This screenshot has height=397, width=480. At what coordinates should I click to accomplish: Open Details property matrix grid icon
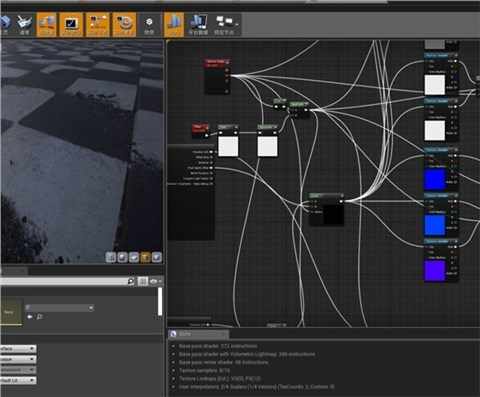pyautogui.click(x=143, y=281)
